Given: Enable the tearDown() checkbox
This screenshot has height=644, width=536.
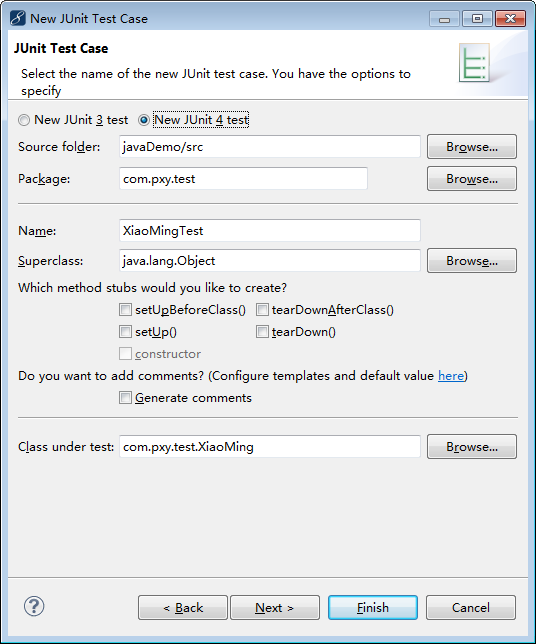Looking at the screenshot, I should coord(262,331).
